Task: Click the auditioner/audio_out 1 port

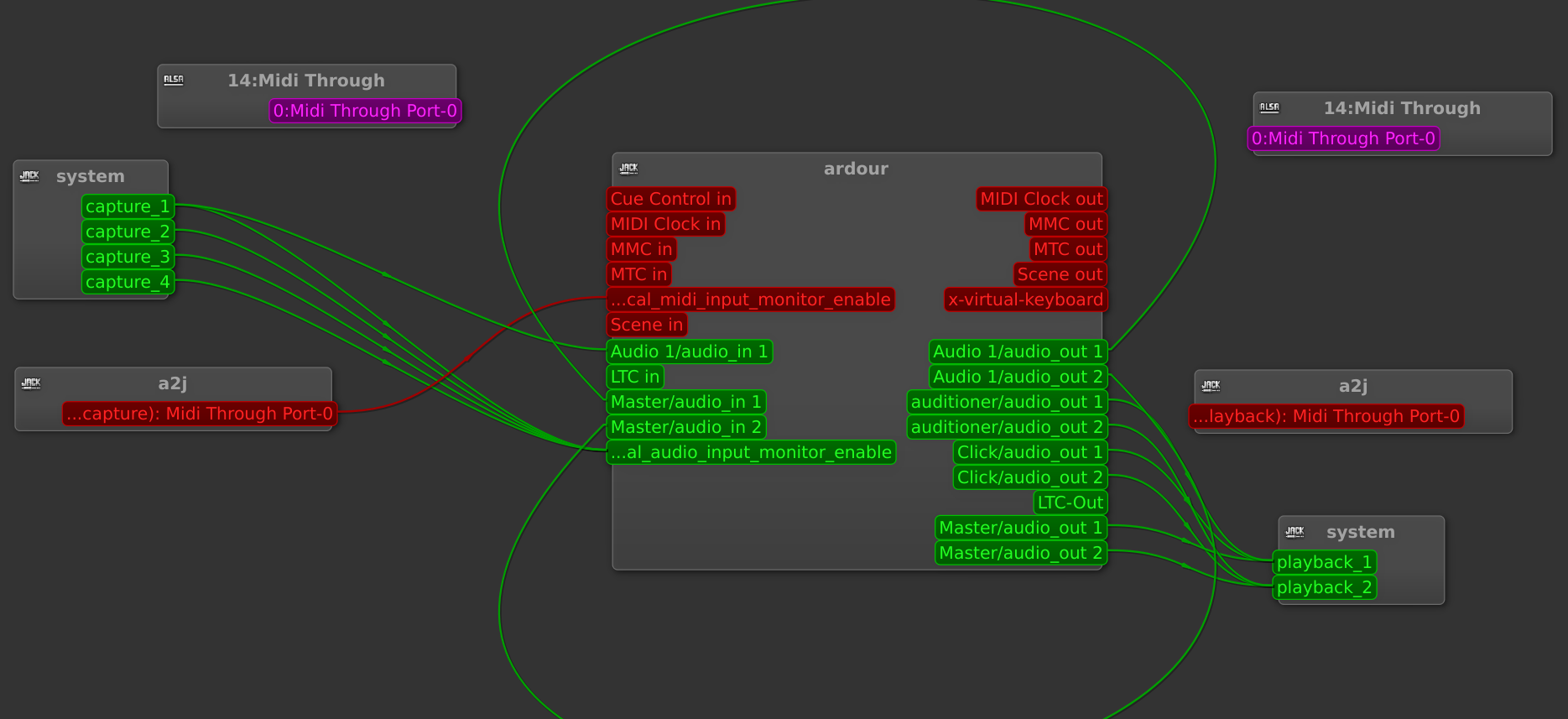Action: pyautogui.click(x=1008, y=402)
